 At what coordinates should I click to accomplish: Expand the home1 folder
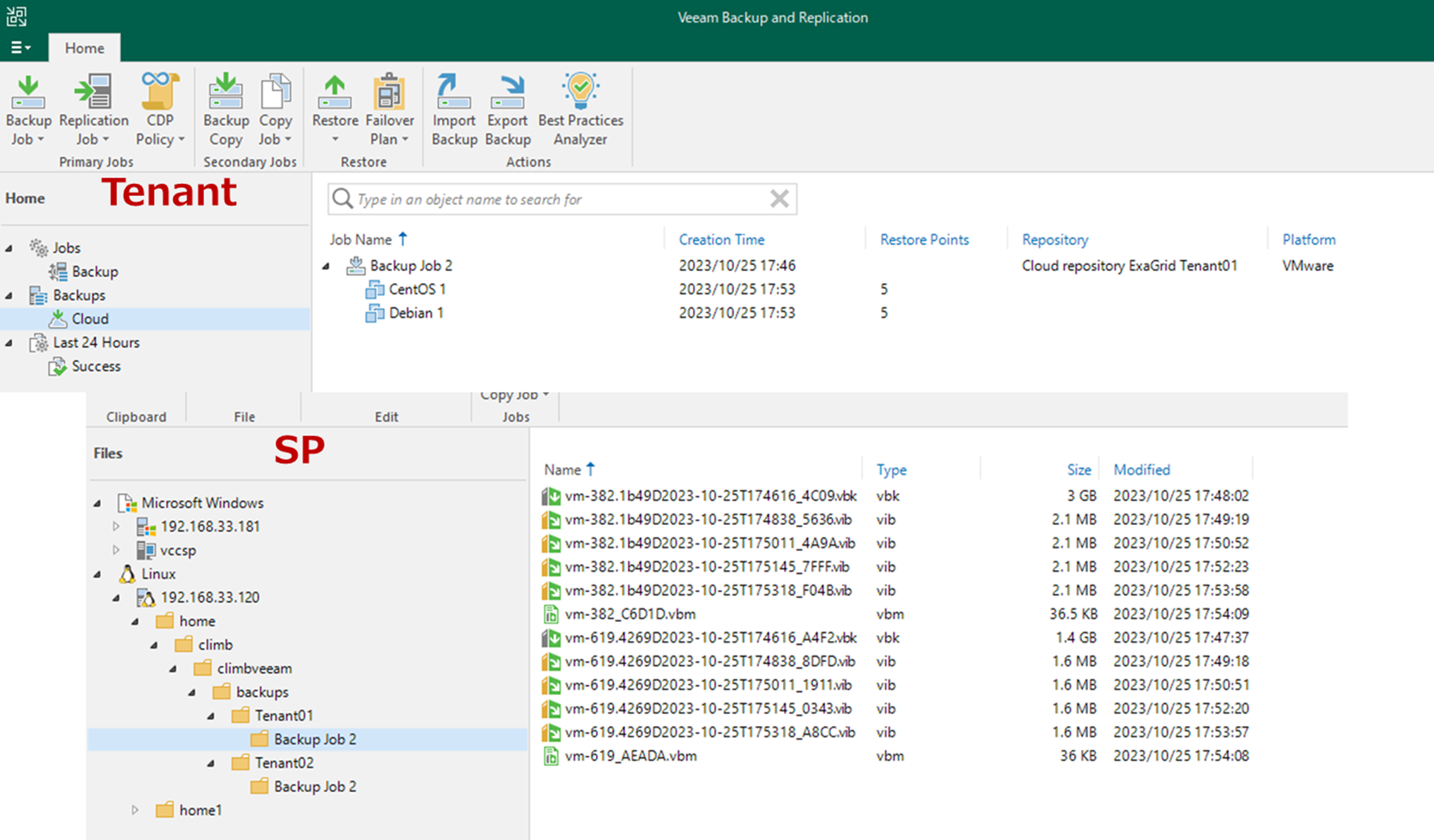(x=135, y=810)
